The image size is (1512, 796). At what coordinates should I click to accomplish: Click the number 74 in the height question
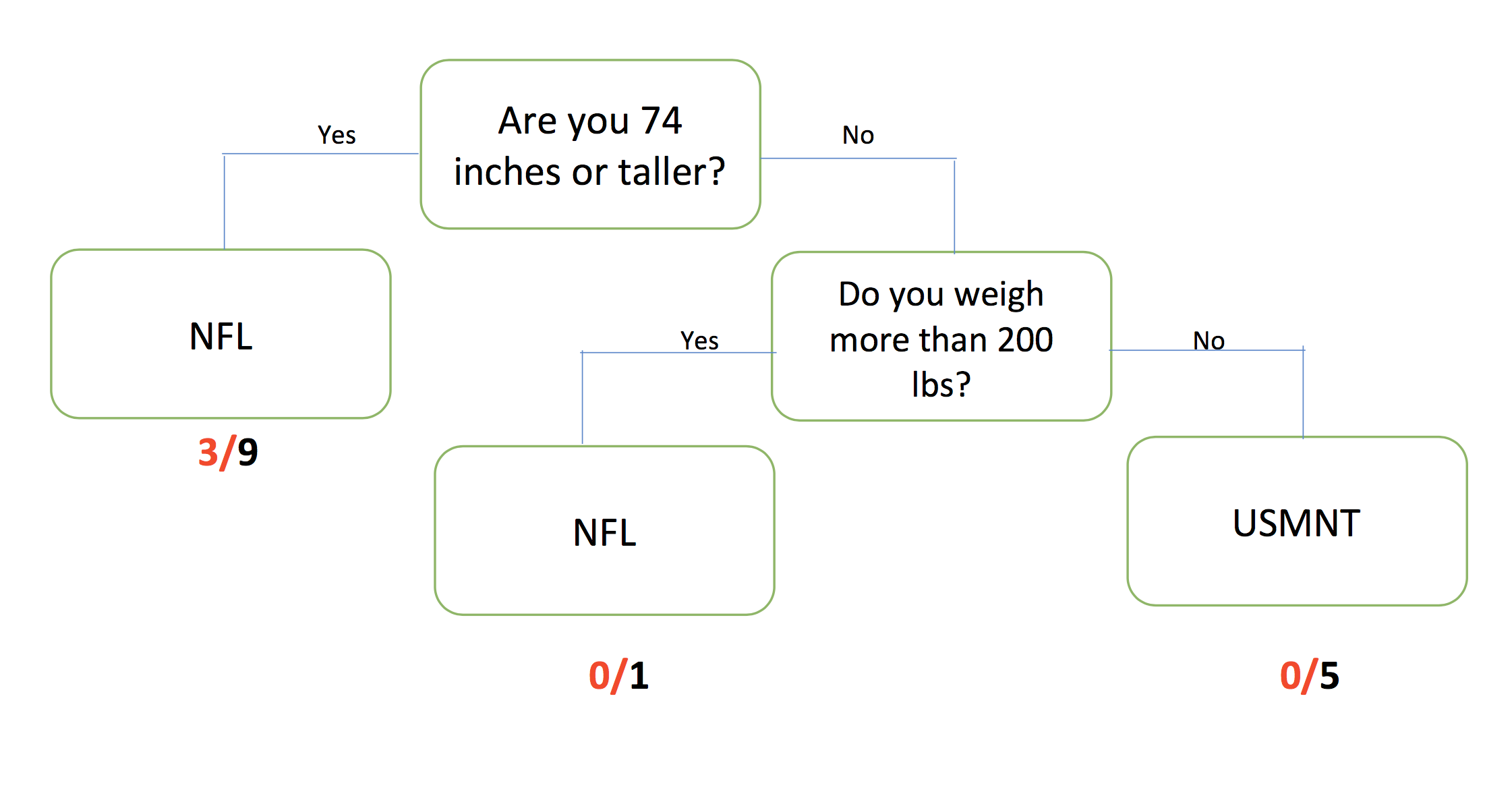[661, 121]
